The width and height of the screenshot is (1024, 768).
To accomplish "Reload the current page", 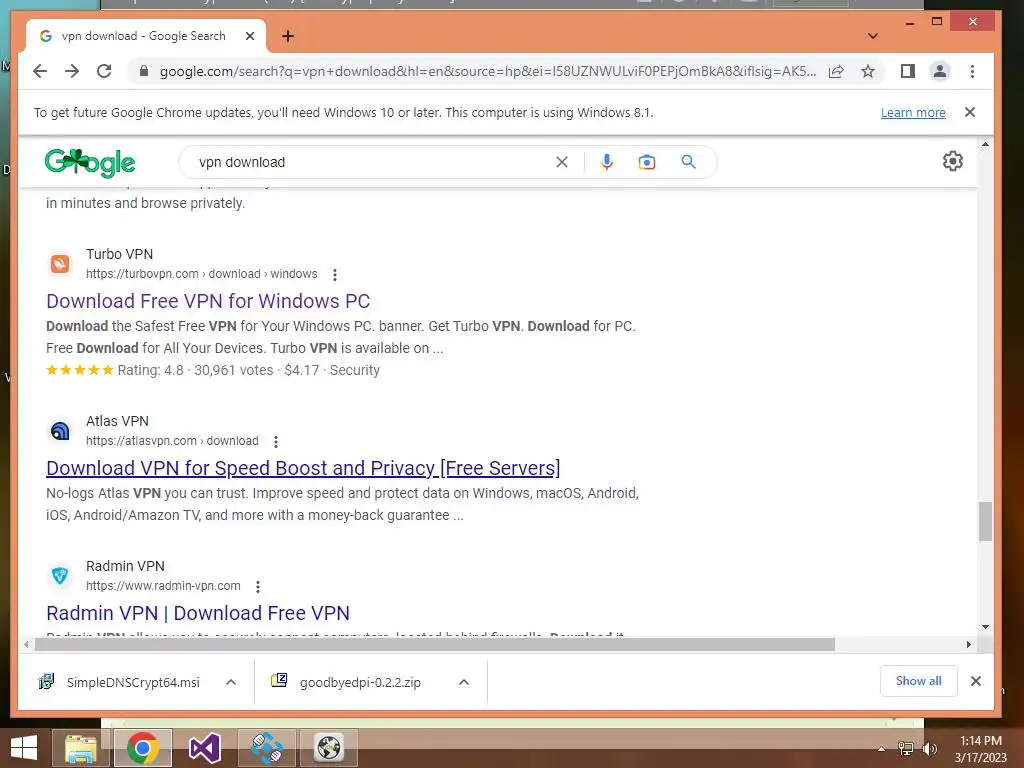I will tap(104, 71).
